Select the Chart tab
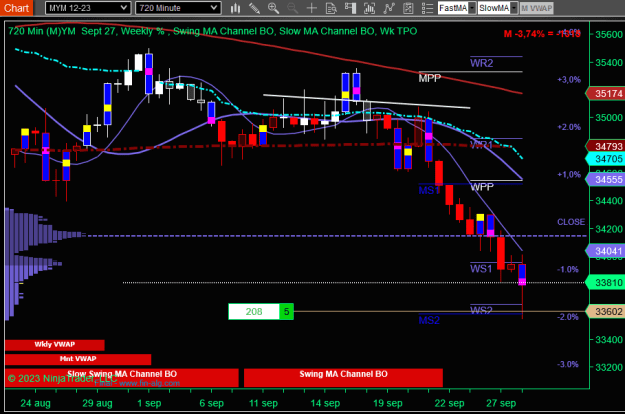 pos(17,8)
